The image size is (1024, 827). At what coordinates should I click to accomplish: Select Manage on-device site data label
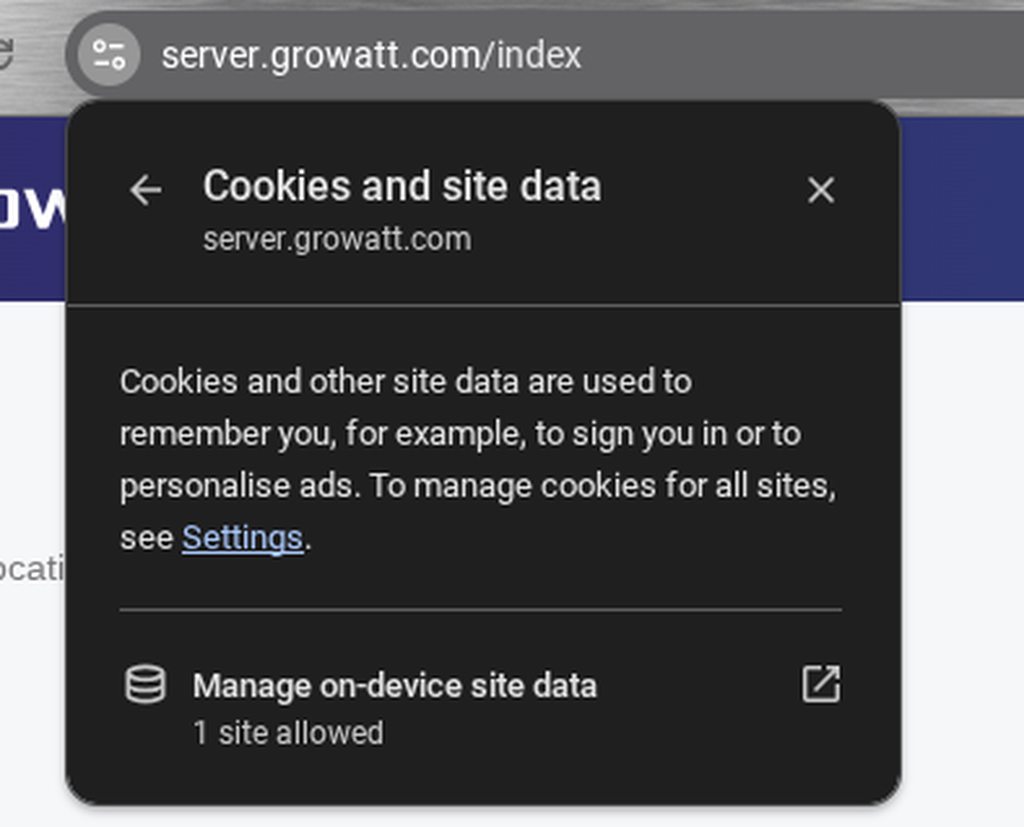pyautogui.click(x=394, y=686)
